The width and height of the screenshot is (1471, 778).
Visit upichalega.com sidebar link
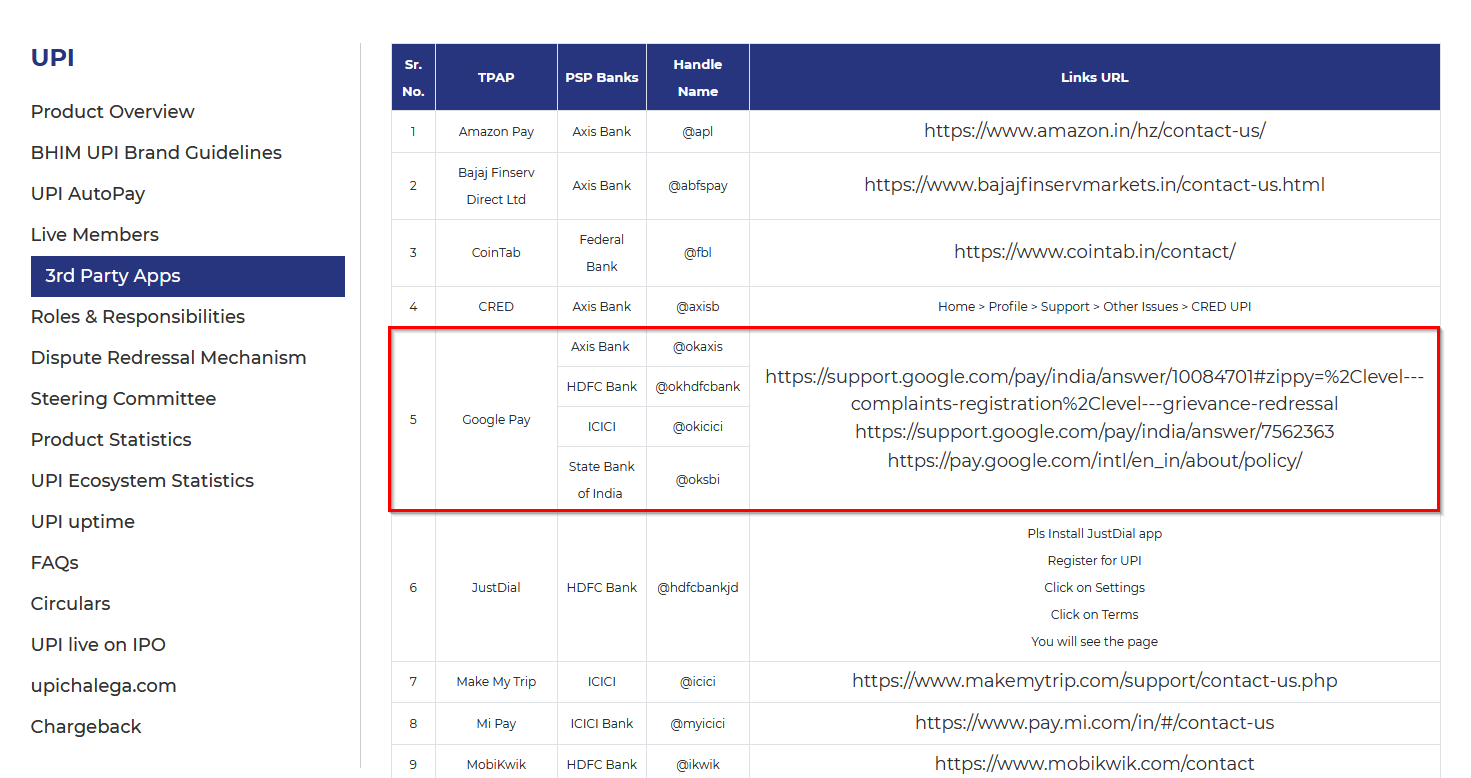point(104,686)
